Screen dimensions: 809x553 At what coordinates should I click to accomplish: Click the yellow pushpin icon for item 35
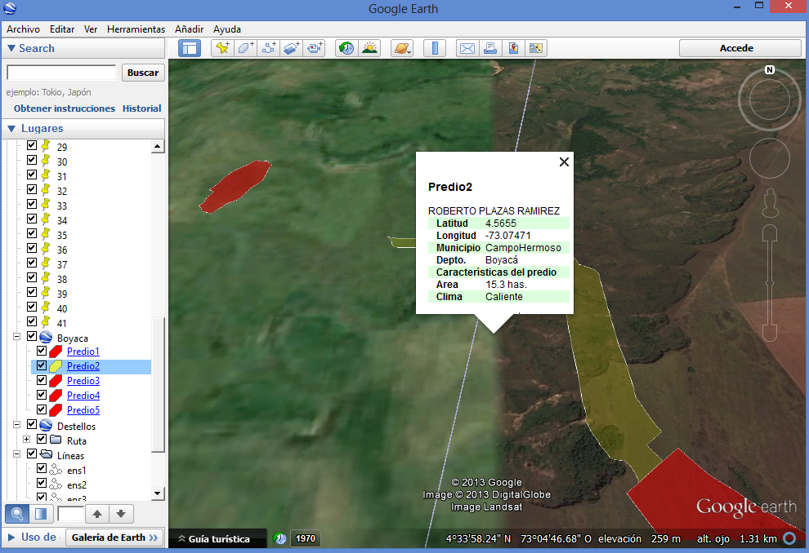(46, 235)
